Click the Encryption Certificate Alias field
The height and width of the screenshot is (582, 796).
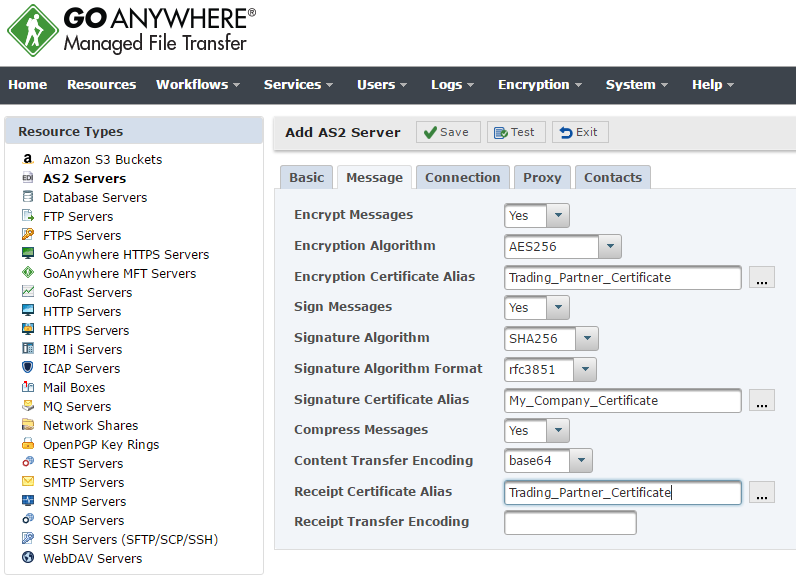click(x=623, y=277)
